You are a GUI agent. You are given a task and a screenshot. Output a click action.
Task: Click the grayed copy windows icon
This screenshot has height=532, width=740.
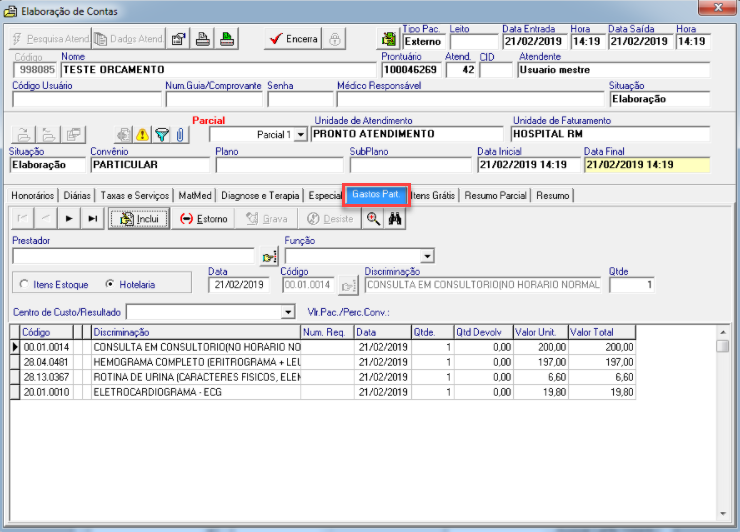pos(73,135)
